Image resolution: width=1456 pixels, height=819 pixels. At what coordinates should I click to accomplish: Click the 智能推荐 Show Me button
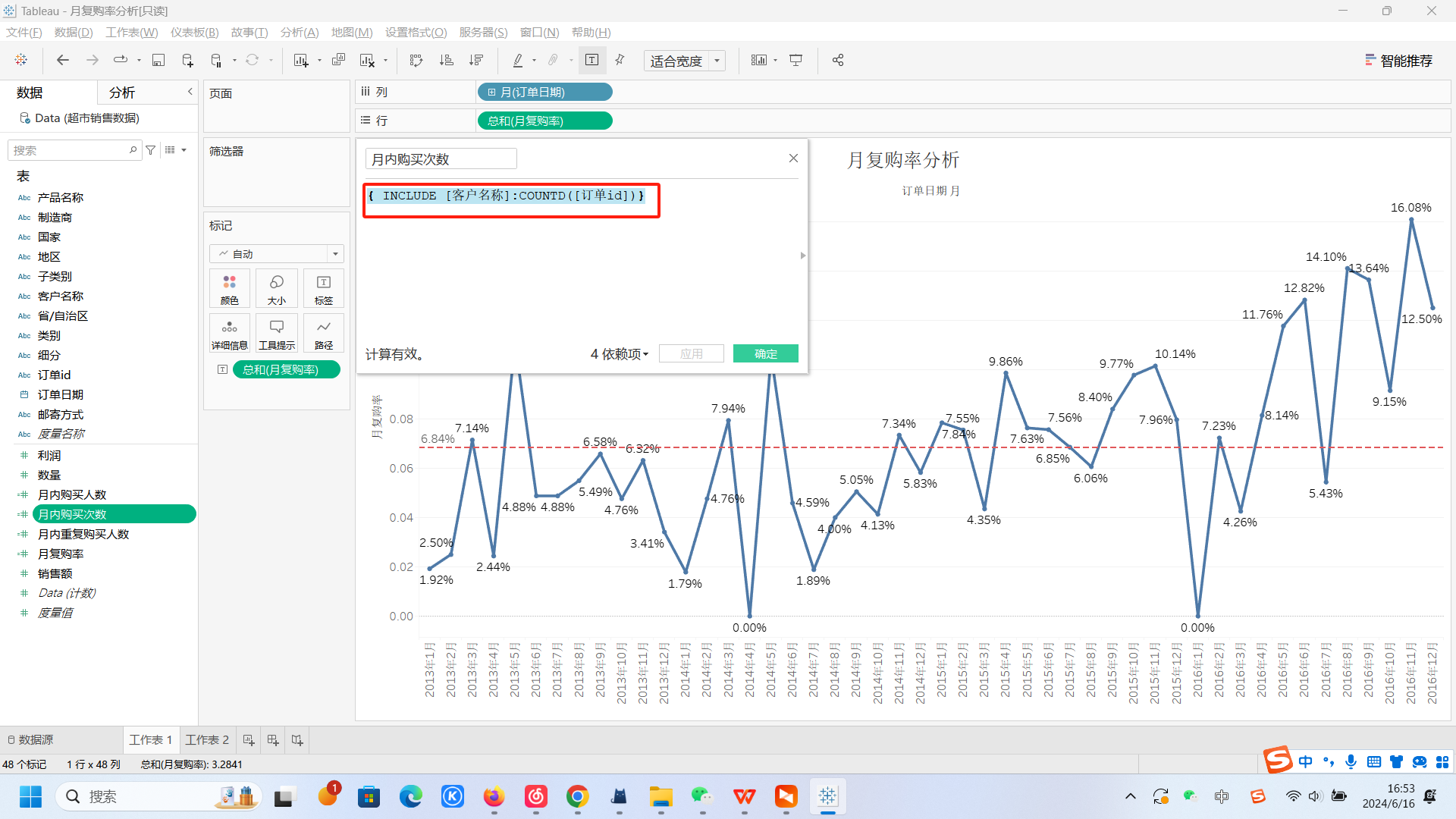(1398, 61)
